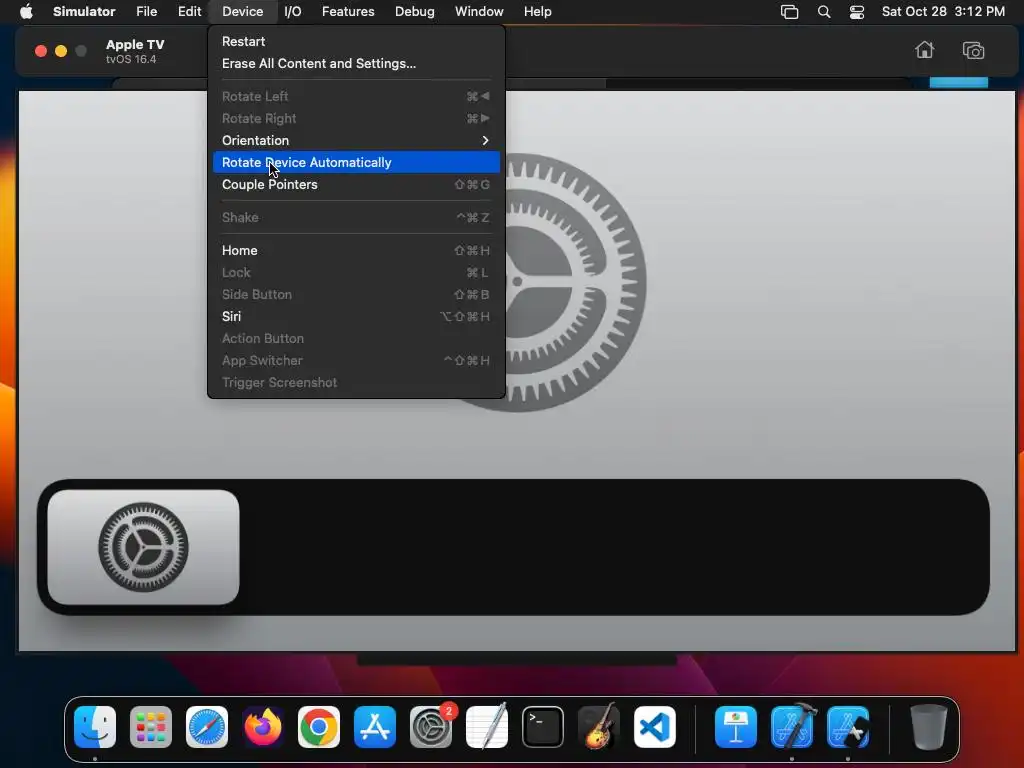1024x768 pixels.
Task: Open Xcode from the Dock
Action: pyautogui.click(x=792, y=727)
